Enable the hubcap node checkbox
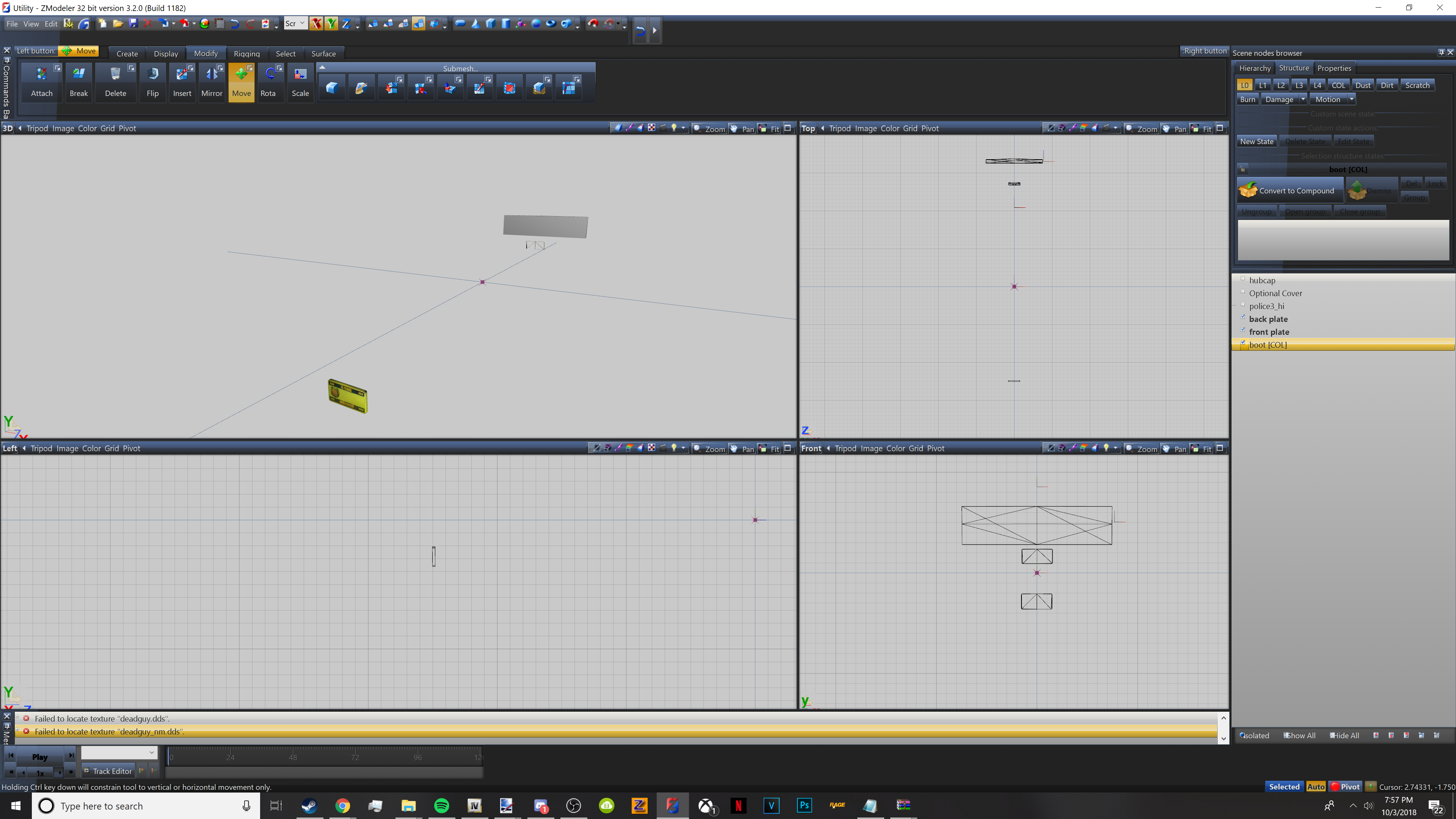The width and height of the screenshot is (1456, 819). pyautogui.click(x=1243, y=279)
